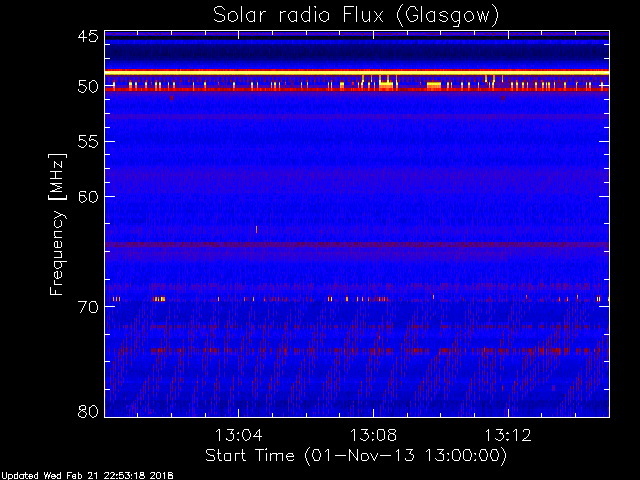The image size is (640, 480).
Task: Click the 80 frequency tick label
Action: [x=88, y=411]
